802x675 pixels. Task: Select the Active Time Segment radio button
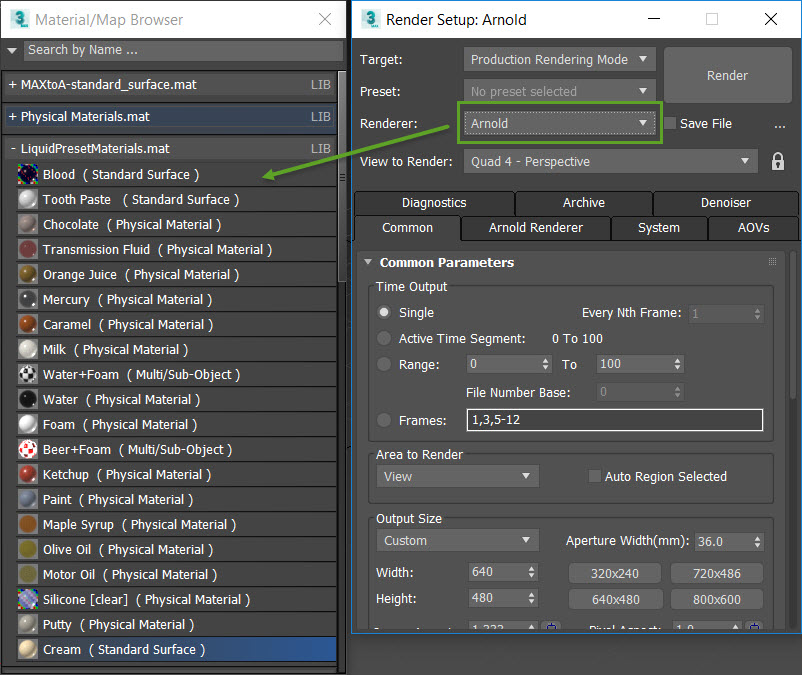[384, 339]
